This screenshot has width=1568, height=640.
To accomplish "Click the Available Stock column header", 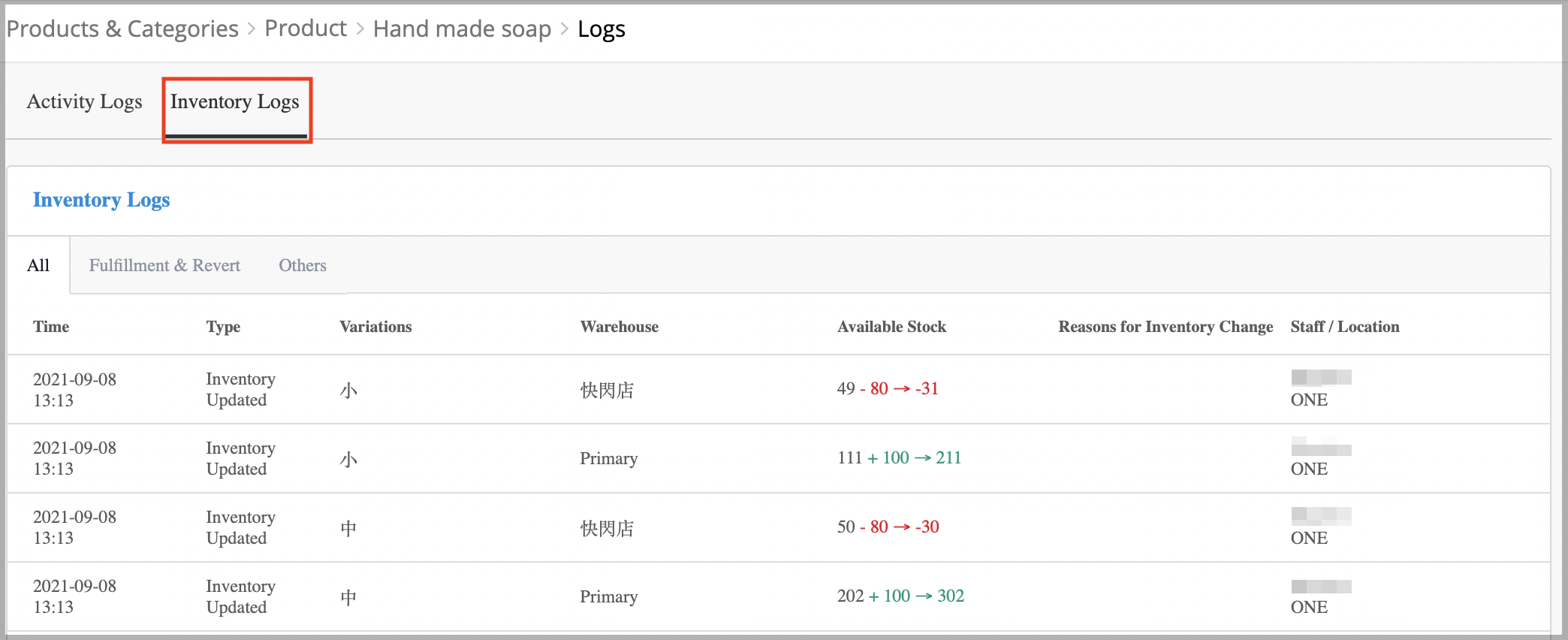I will (x=891, y=327).
